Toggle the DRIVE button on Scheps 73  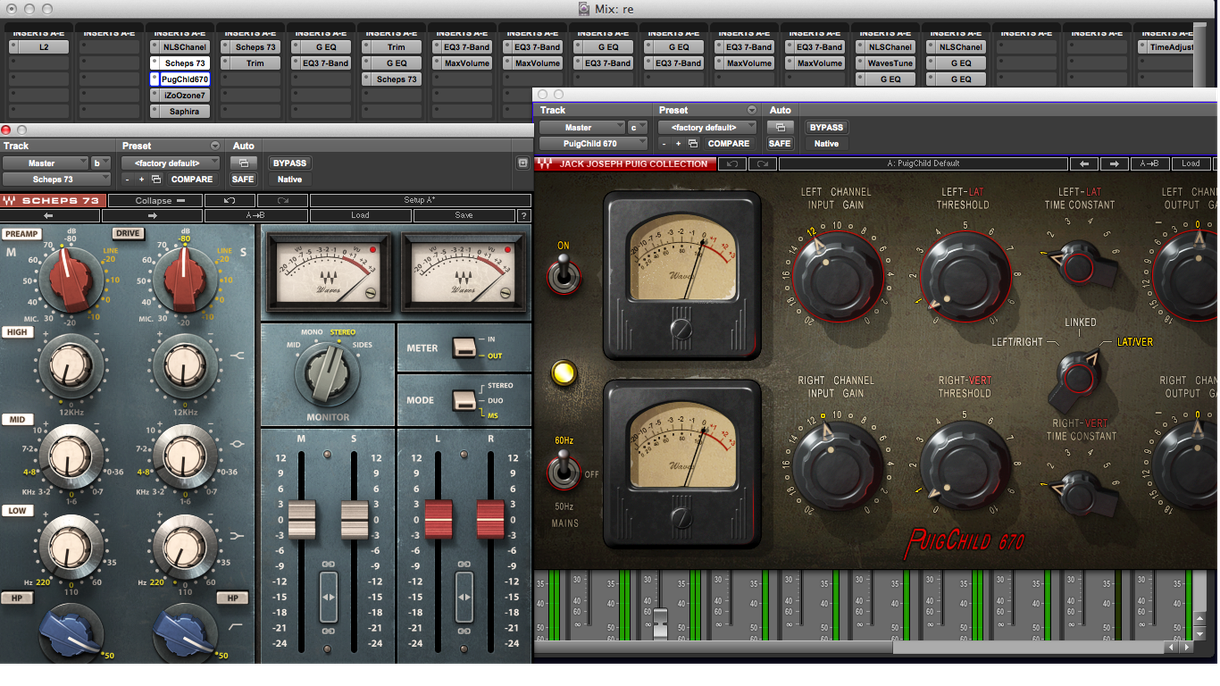click(x=128, y=234)
